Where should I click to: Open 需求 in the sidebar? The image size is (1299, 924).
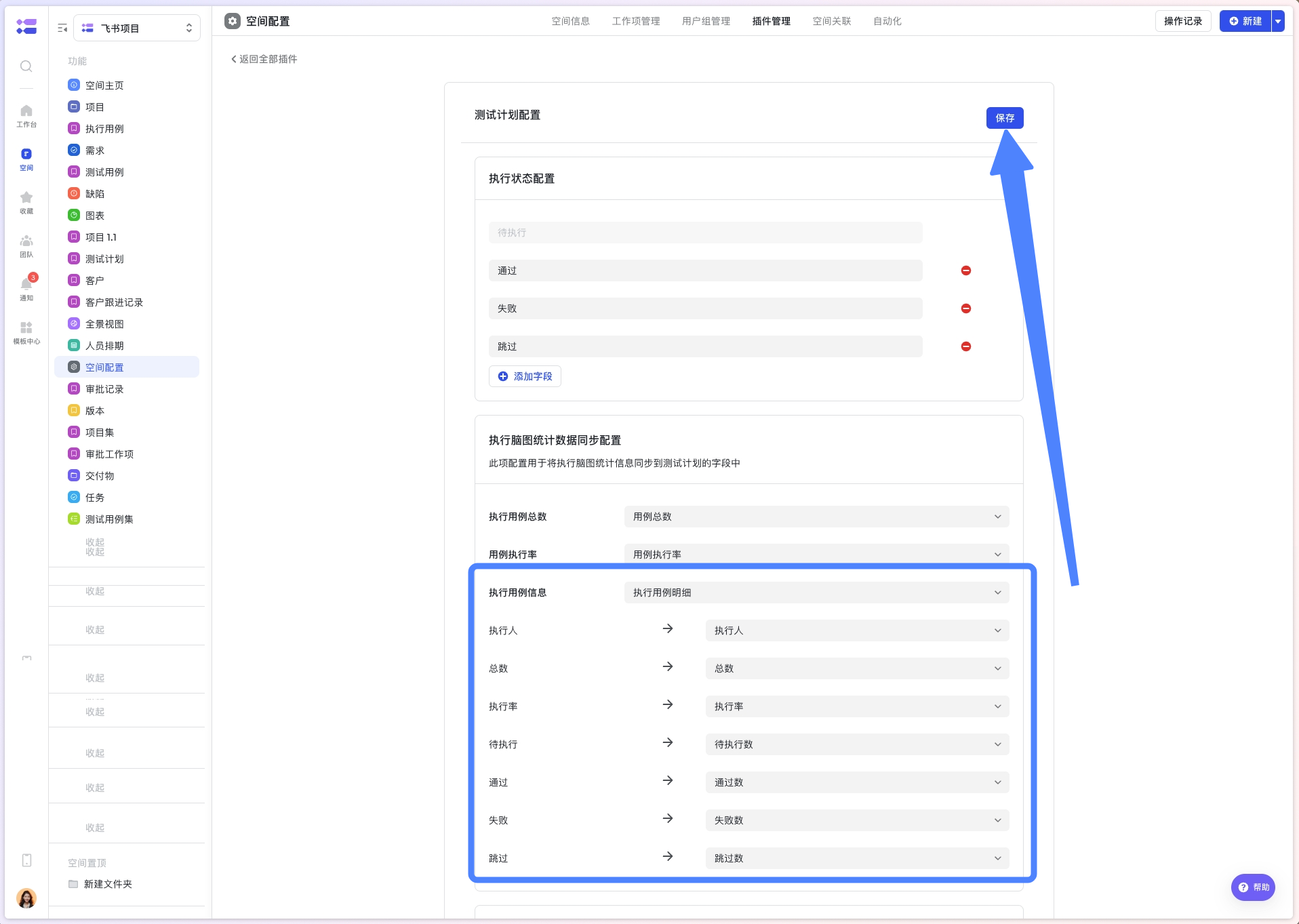click(x=127, y=150)
